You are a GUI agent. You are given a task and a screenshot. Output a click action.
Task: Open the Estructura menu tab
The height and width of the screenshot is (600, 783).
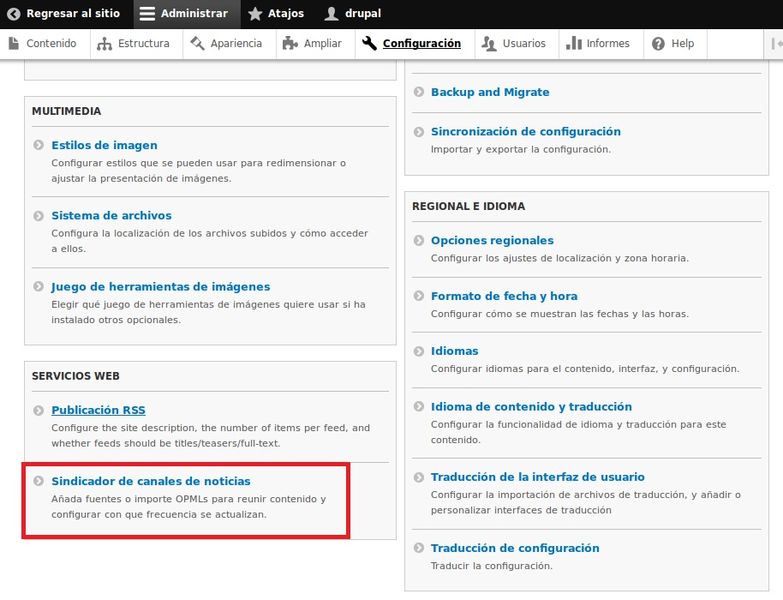click(x=136, y=44)
